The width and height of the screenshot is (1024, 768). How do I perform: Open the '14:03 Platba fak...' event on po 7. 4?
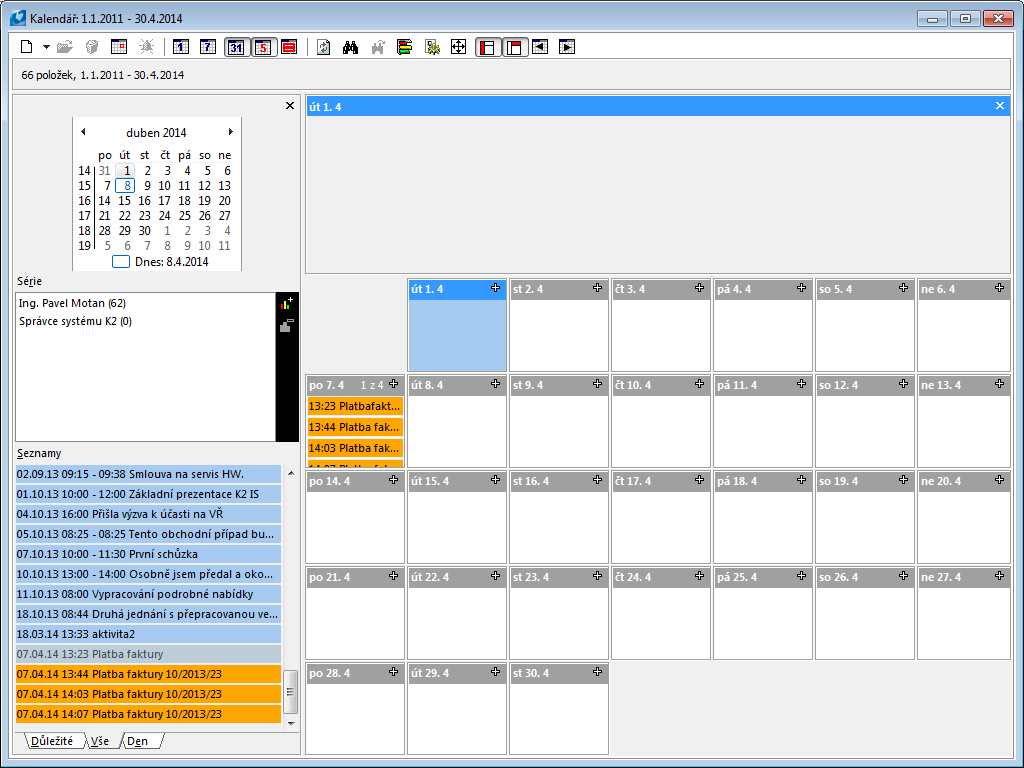[x=355, y=449]
